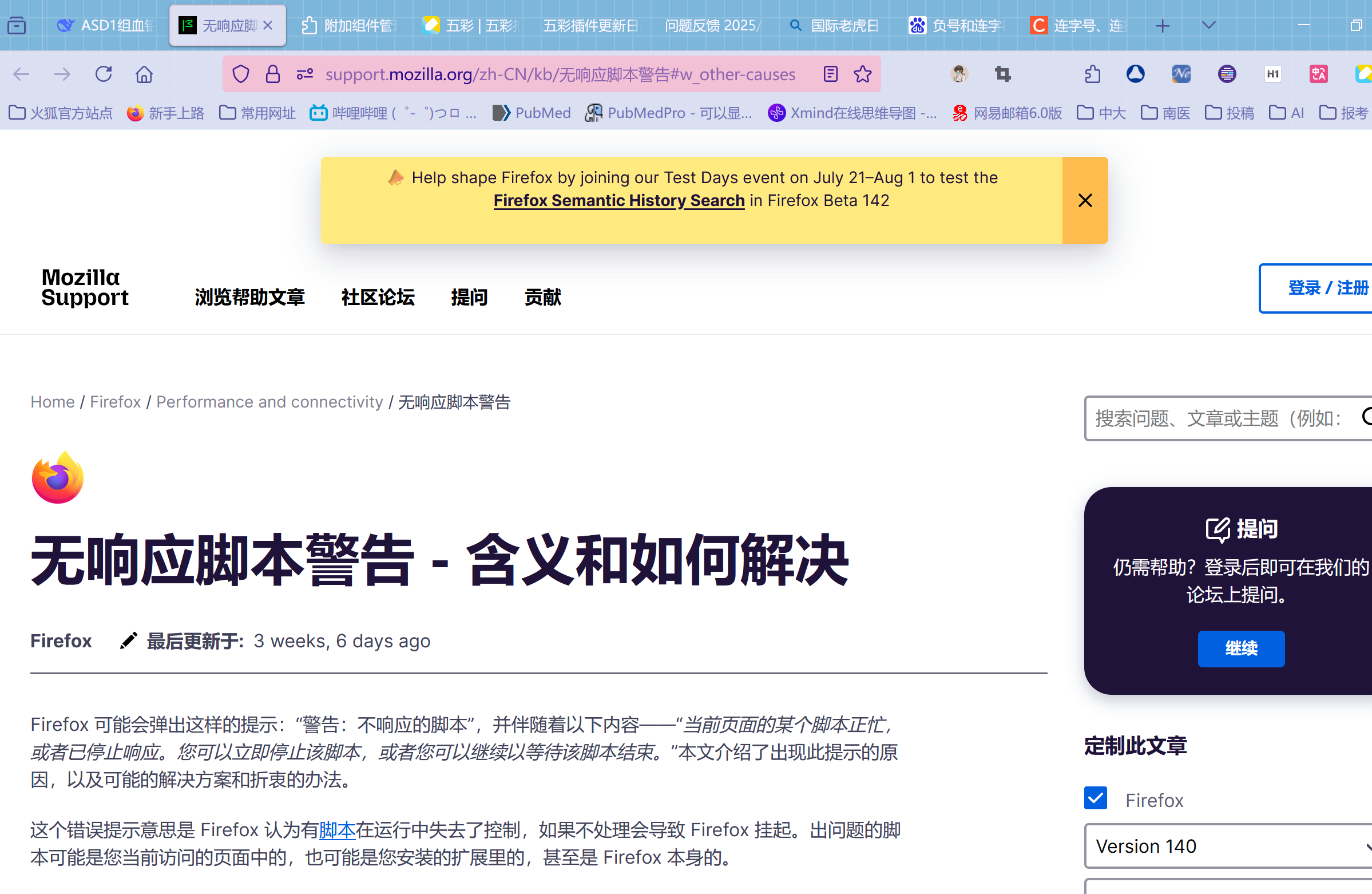This screenshot has height=894, width=1372.
Task: Click the edit pencil icon by 最后更新于
Action: point(128,640)
